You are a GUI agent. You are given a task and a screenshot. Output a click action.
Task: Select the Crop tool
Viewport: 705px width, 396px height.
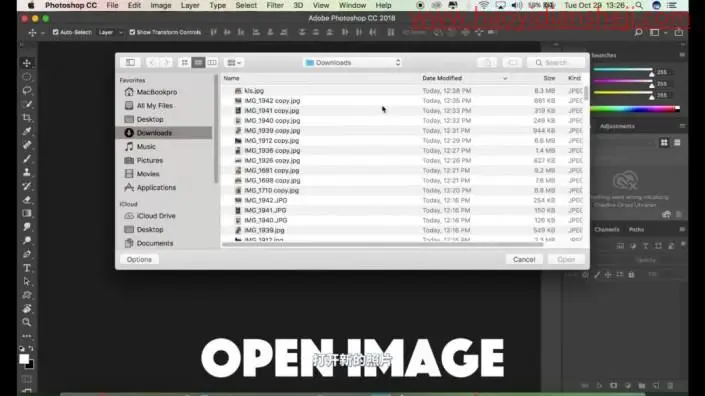pos(27,118)
